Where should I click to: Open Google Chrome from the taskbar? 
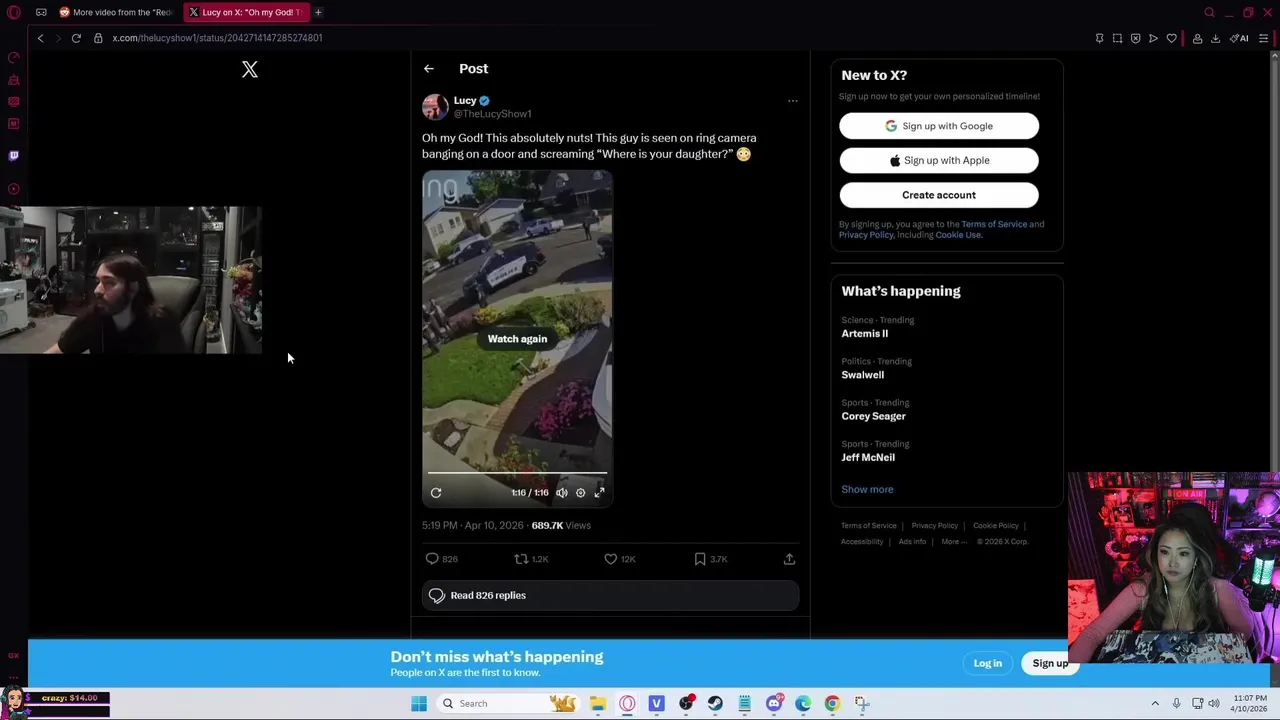(x=832, y=703)
